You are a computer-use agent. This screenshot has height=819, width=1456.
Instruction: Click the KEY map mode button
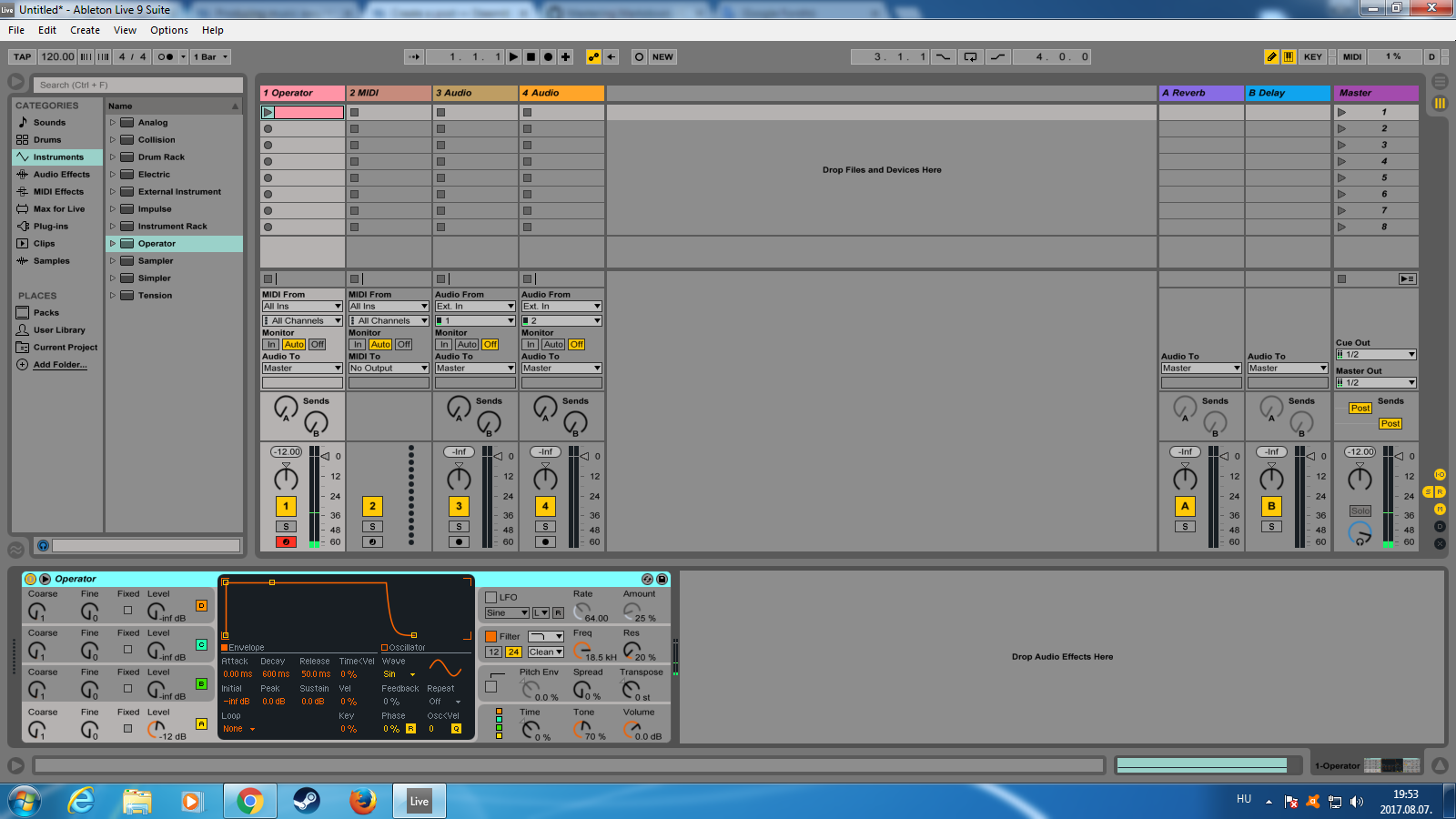(x=1312, y=56)
